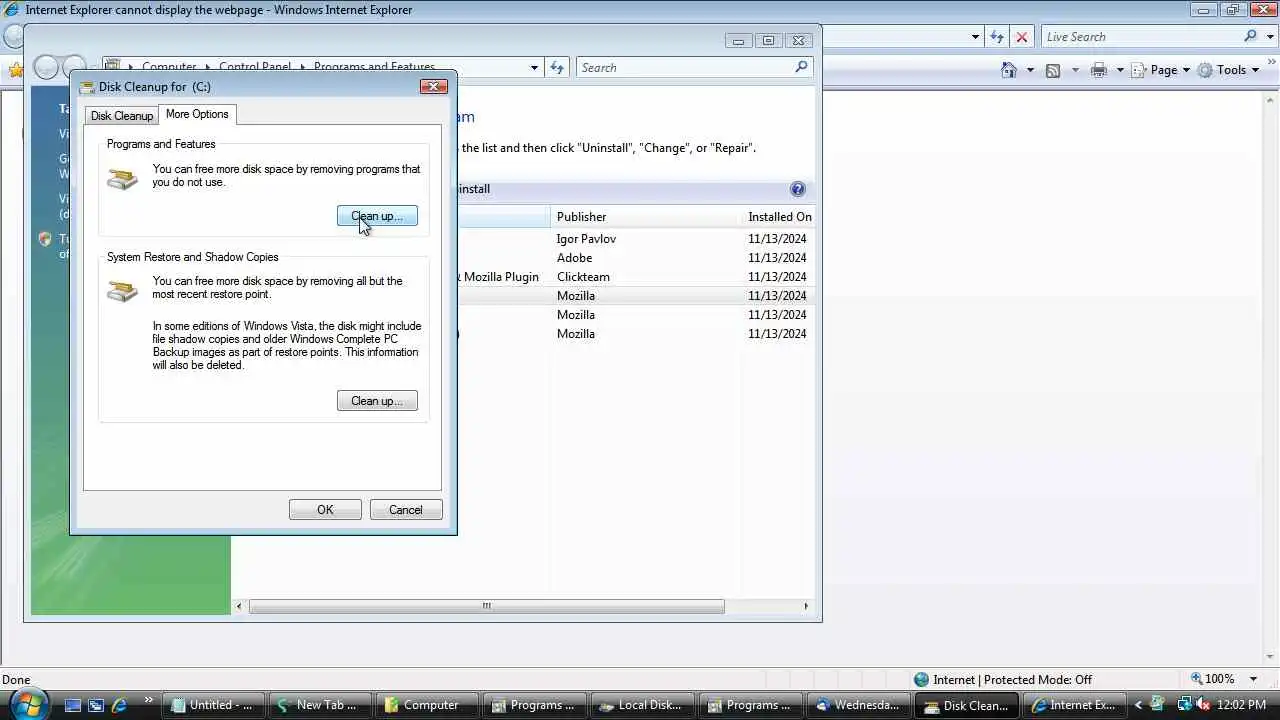Switch to the Disk Cleanup tab
Viewport: 1280px width, 720px height.
122,116
